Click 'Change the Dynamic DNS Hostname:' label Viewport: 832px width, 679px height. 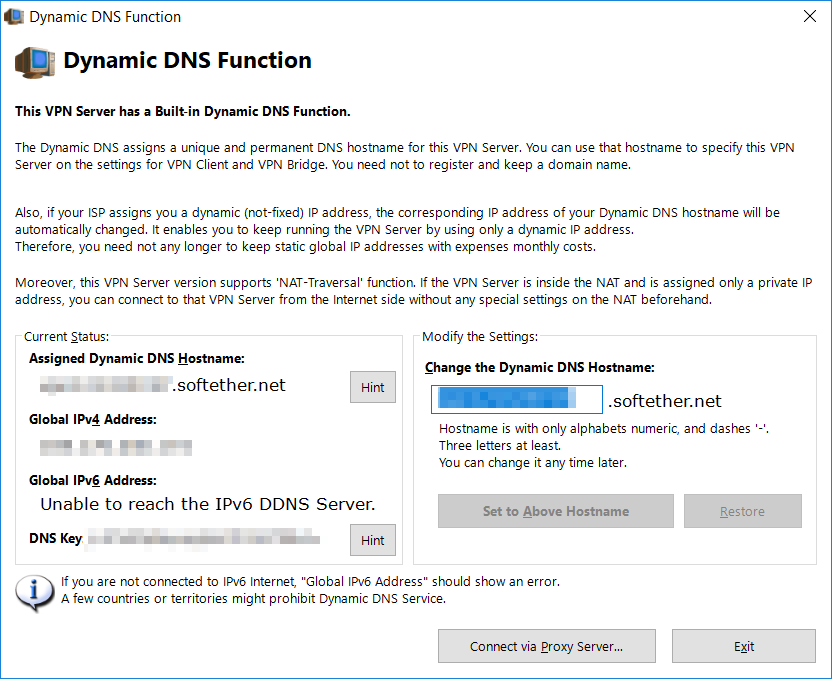coord(540,368)
